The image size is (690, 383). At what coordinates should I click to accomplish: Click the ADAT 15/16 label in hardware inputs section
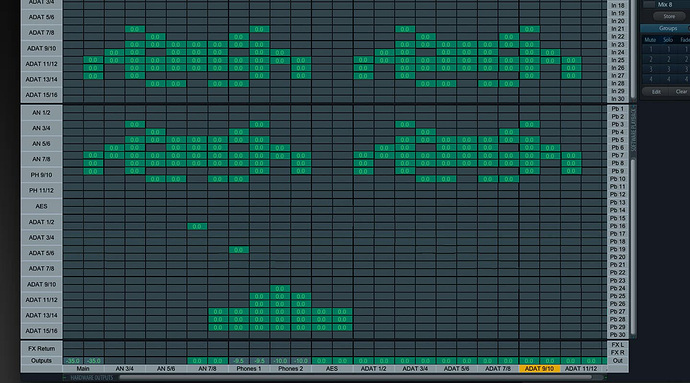[41, 95]
